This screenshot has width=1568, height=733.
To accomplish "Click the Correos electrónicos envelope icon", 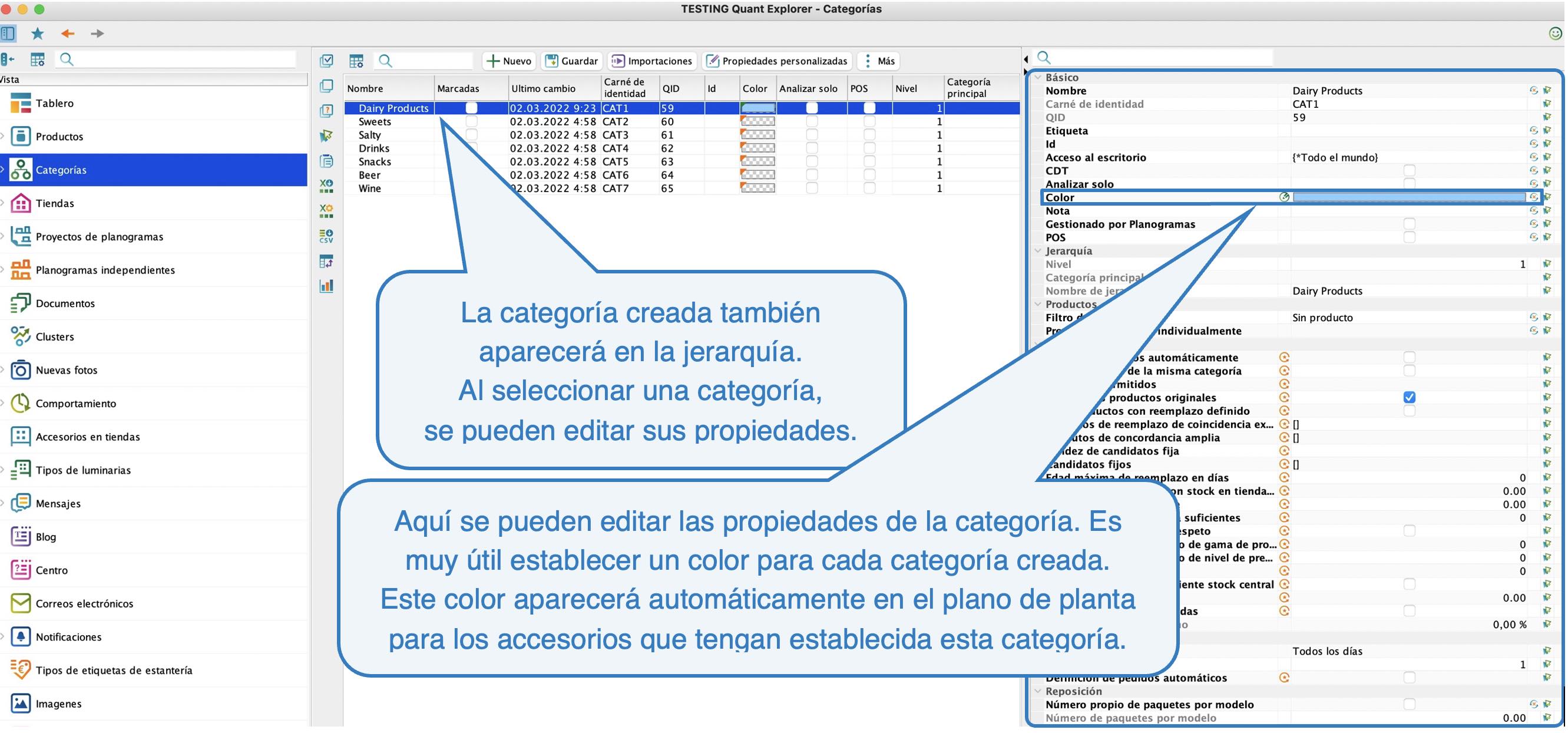I will (21, 603).
